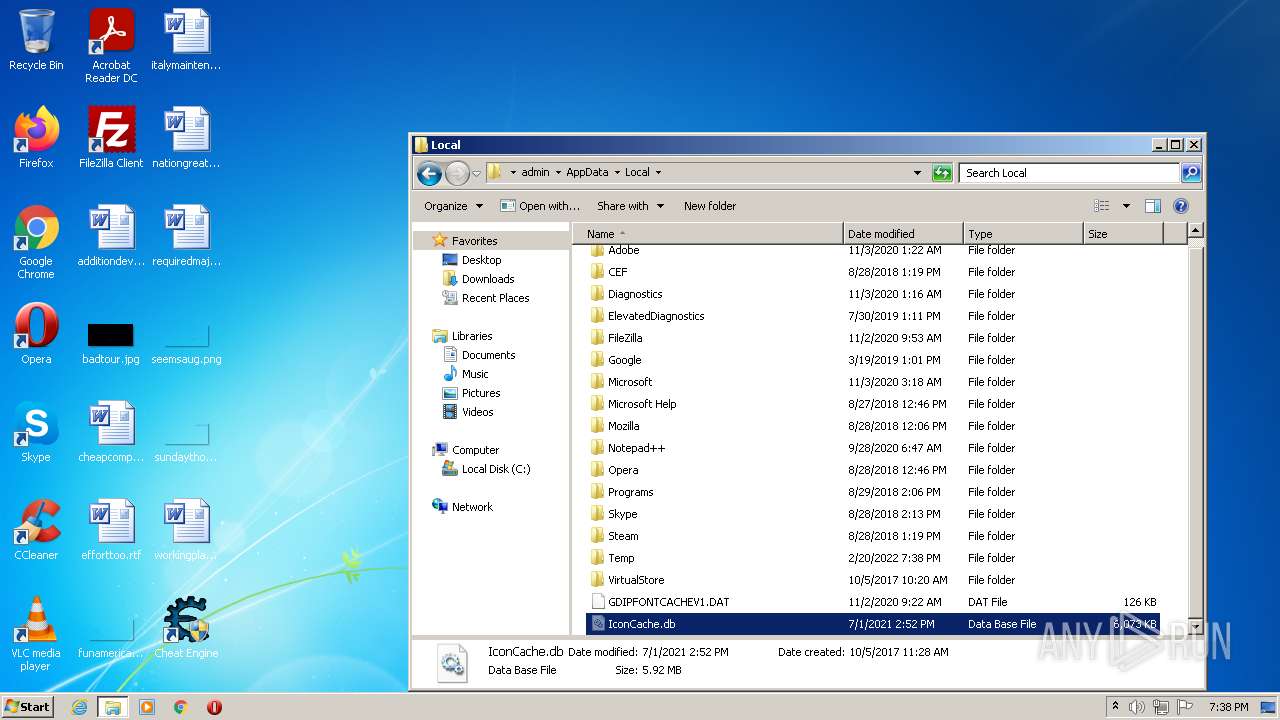Open Chrome from the taskbar
The image size is (1280, 720).
(x=180, y=707)
